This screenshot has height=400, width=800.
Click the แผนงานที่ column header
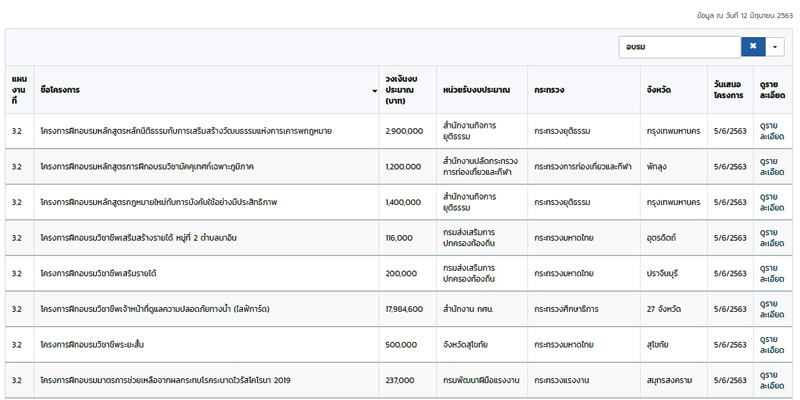[20, 90]
